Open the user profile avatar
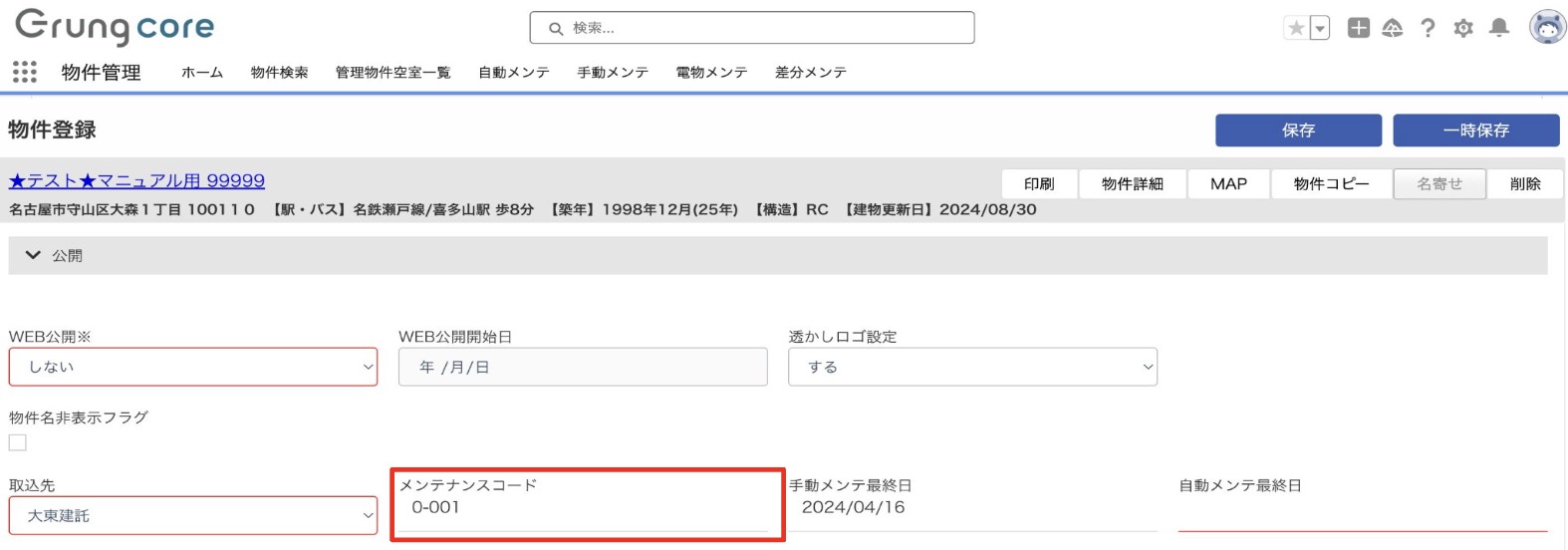This screenshot has width=1568, height=550. pyautogui.click(x=1546, y=28)
